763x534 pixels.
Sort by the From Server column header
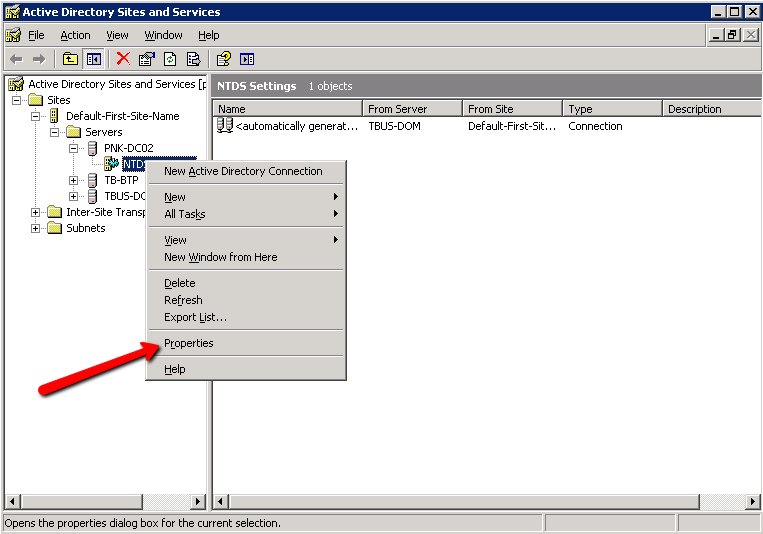412,109
